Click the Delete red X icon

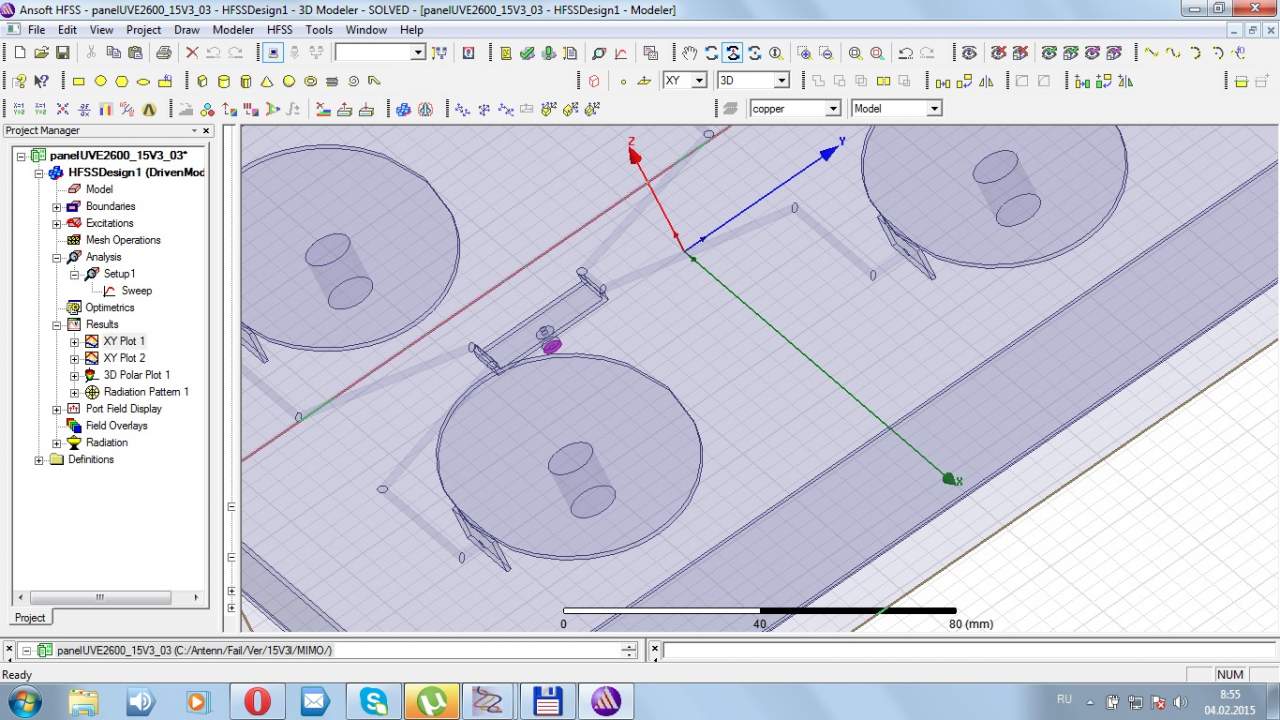pos(192,53)
